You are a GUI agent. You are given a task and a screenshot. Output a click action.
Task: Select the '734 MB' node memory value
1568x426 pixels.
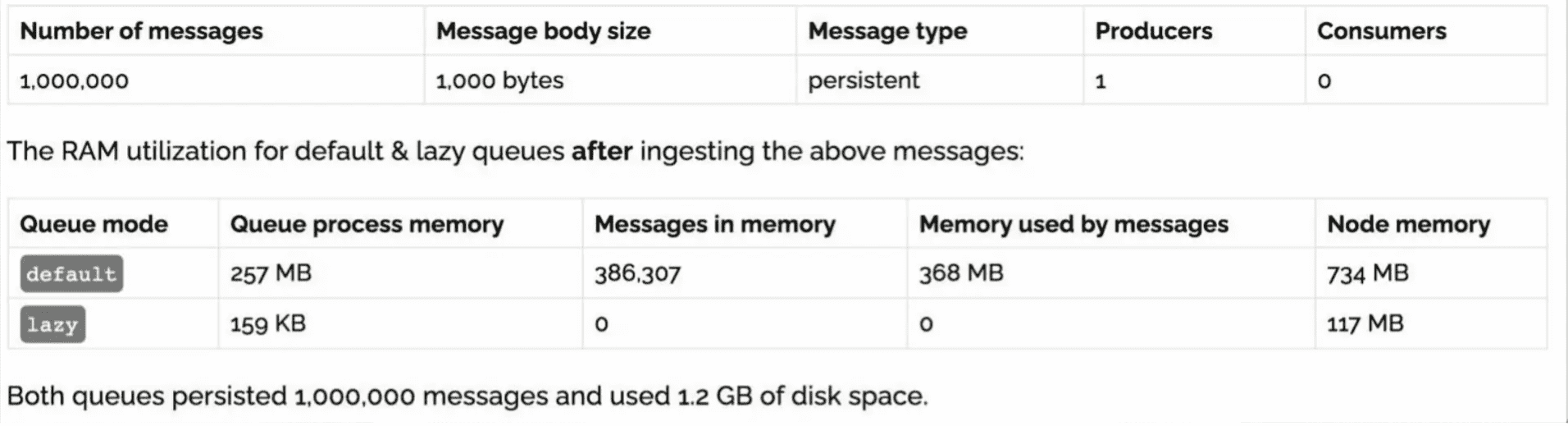[1367, 273]
